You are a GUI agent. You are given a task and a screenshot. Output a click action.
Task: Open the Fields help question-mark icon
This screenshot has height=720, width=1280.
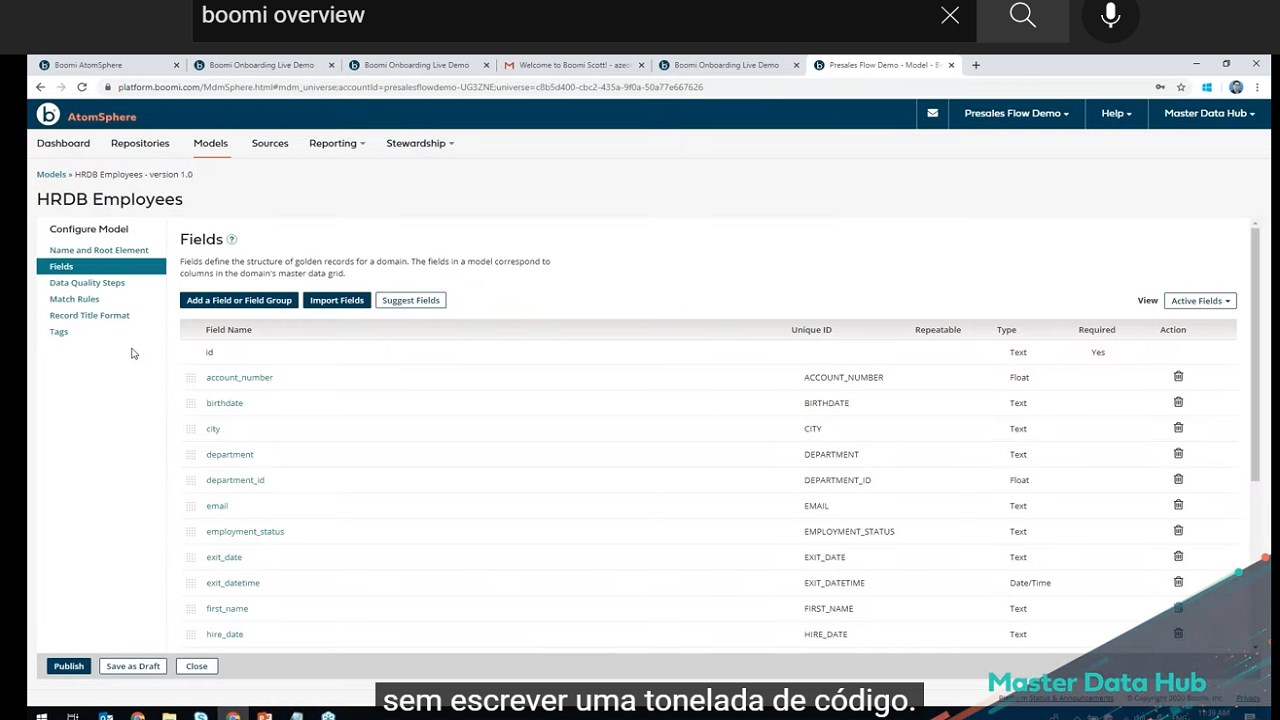click(x=232, y=240)
